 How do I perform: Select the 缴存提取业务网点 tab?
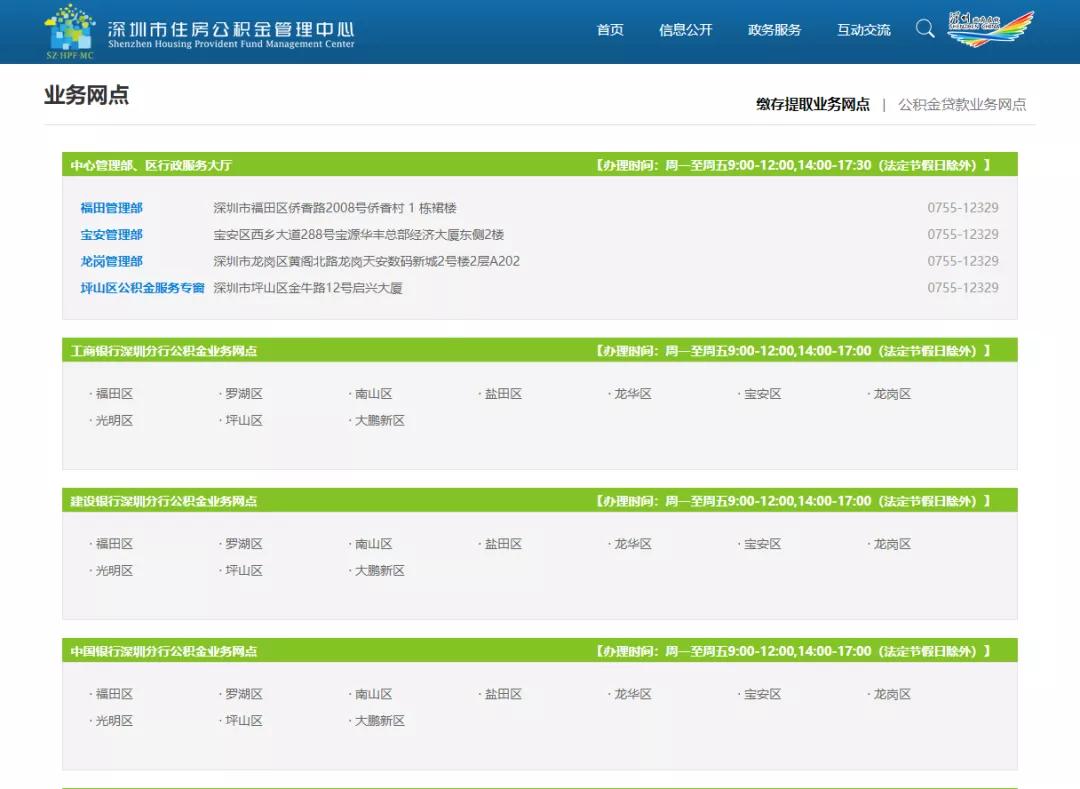click(x=811, y=104)
